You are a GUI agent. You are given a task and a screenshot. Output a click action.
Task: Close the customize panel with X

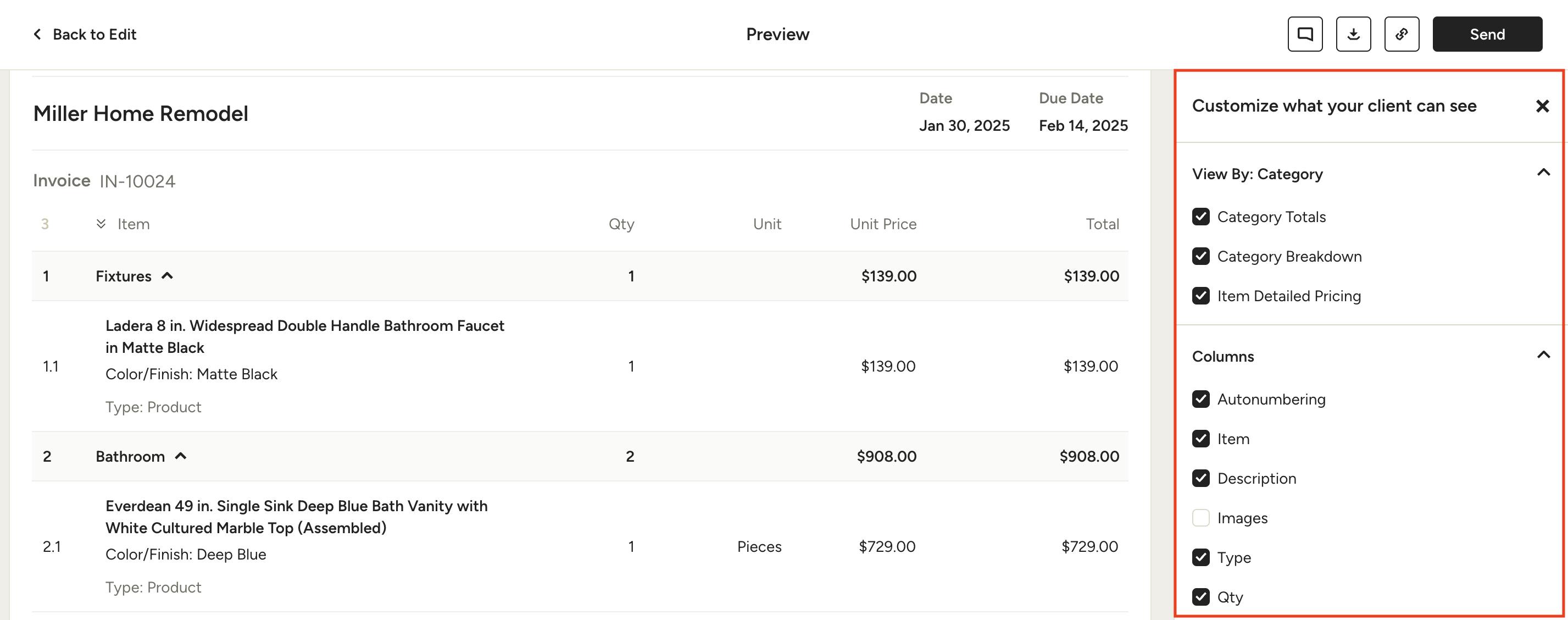tap(1542, 107)
